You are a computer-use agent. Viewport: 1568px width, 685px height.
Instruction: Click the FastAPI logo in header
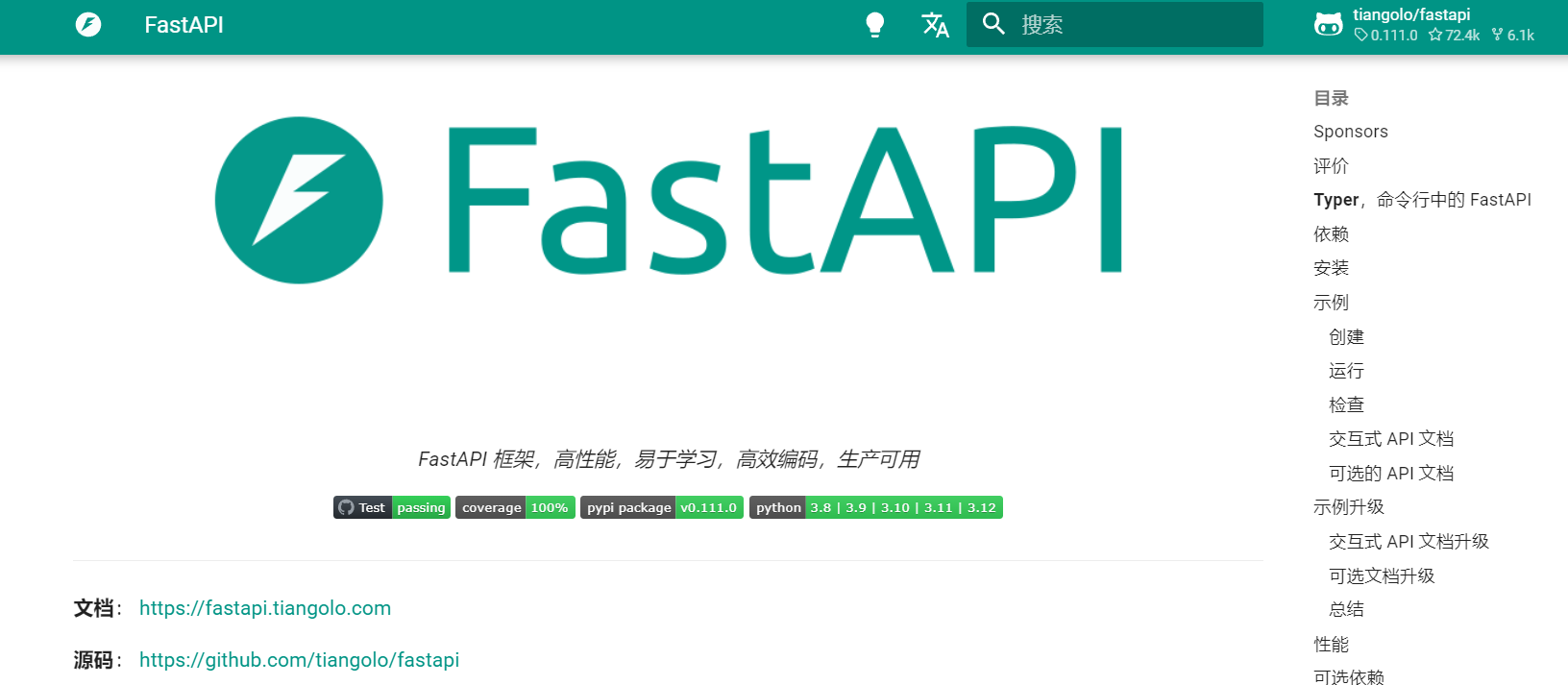coord(88,25)
